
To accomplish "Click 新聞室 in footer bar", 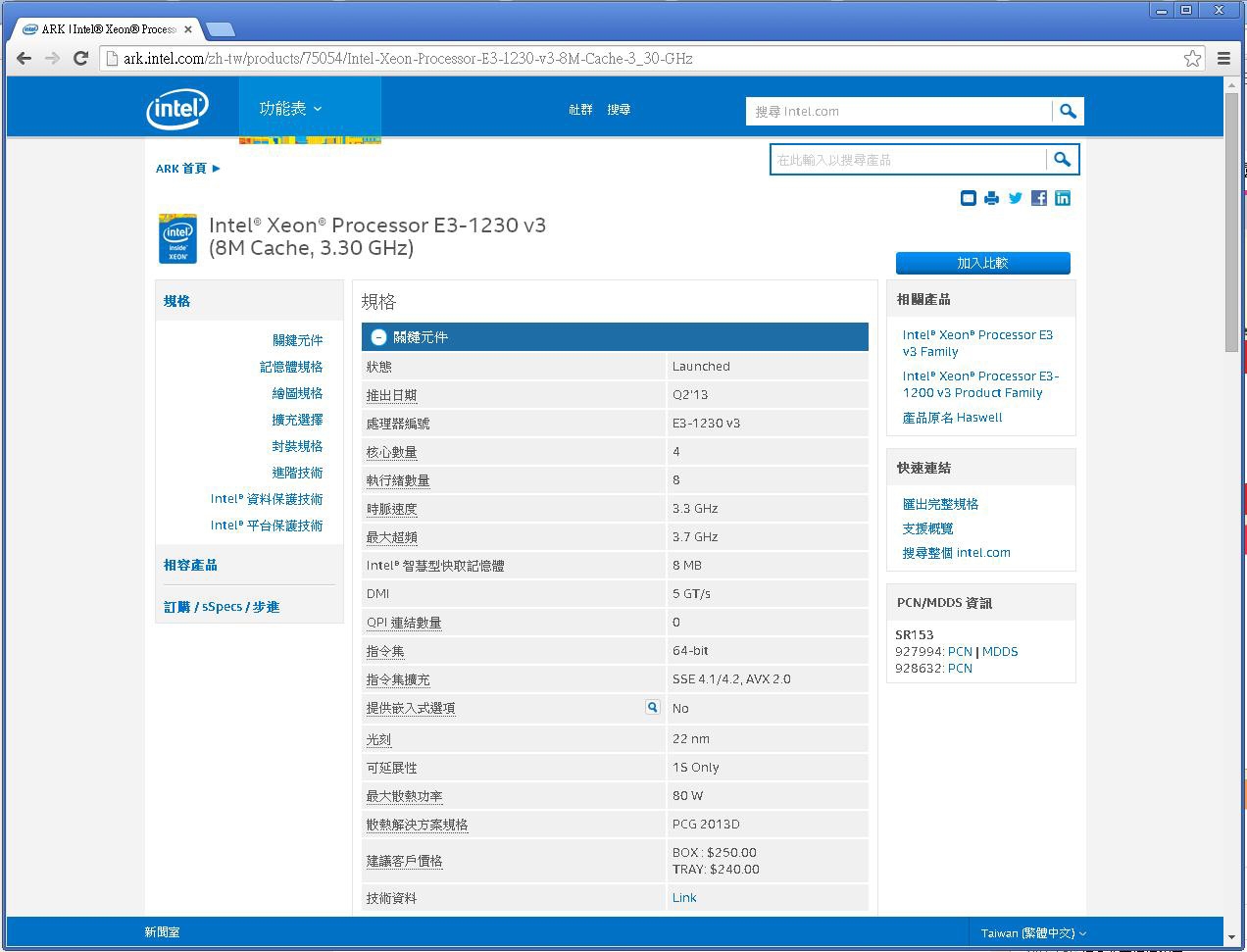I will tap(162, 932).
